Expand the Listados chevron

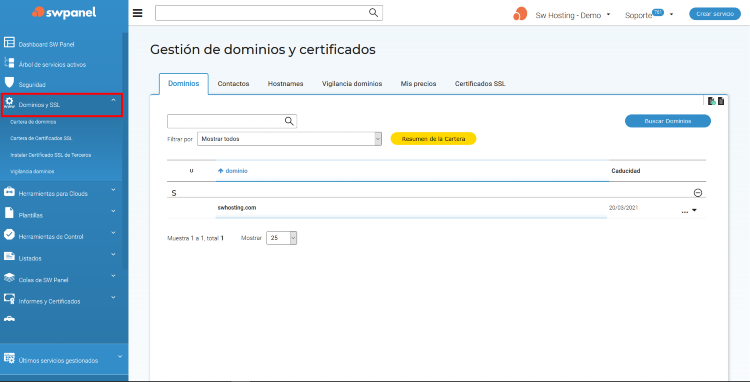point(113,254)
